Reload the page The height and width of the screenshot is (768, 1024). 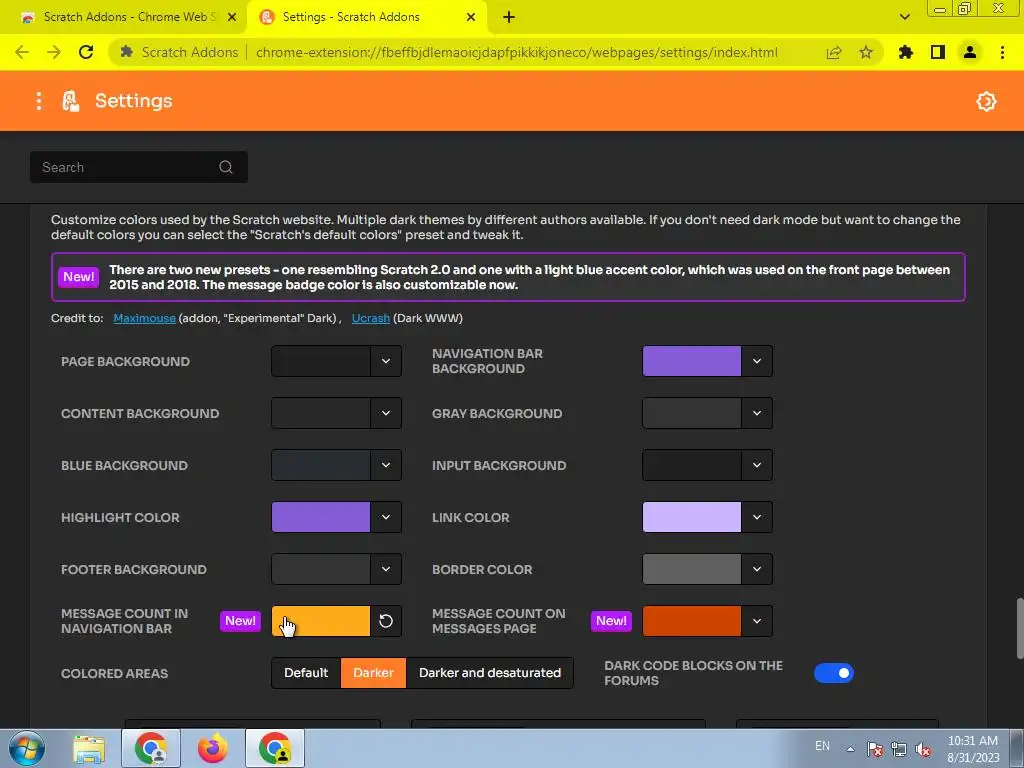tap(86, 52)
